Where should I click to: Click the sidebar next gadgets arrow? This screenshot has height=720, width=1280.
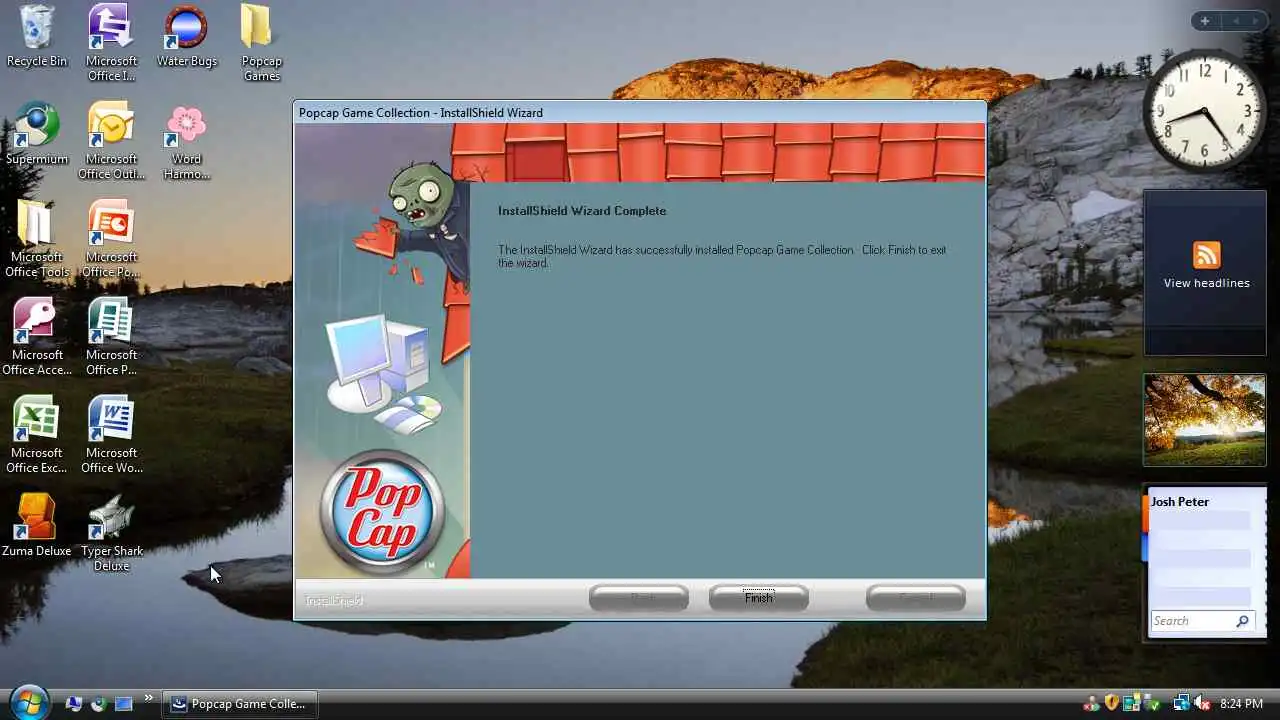(x=1258, y=21)
